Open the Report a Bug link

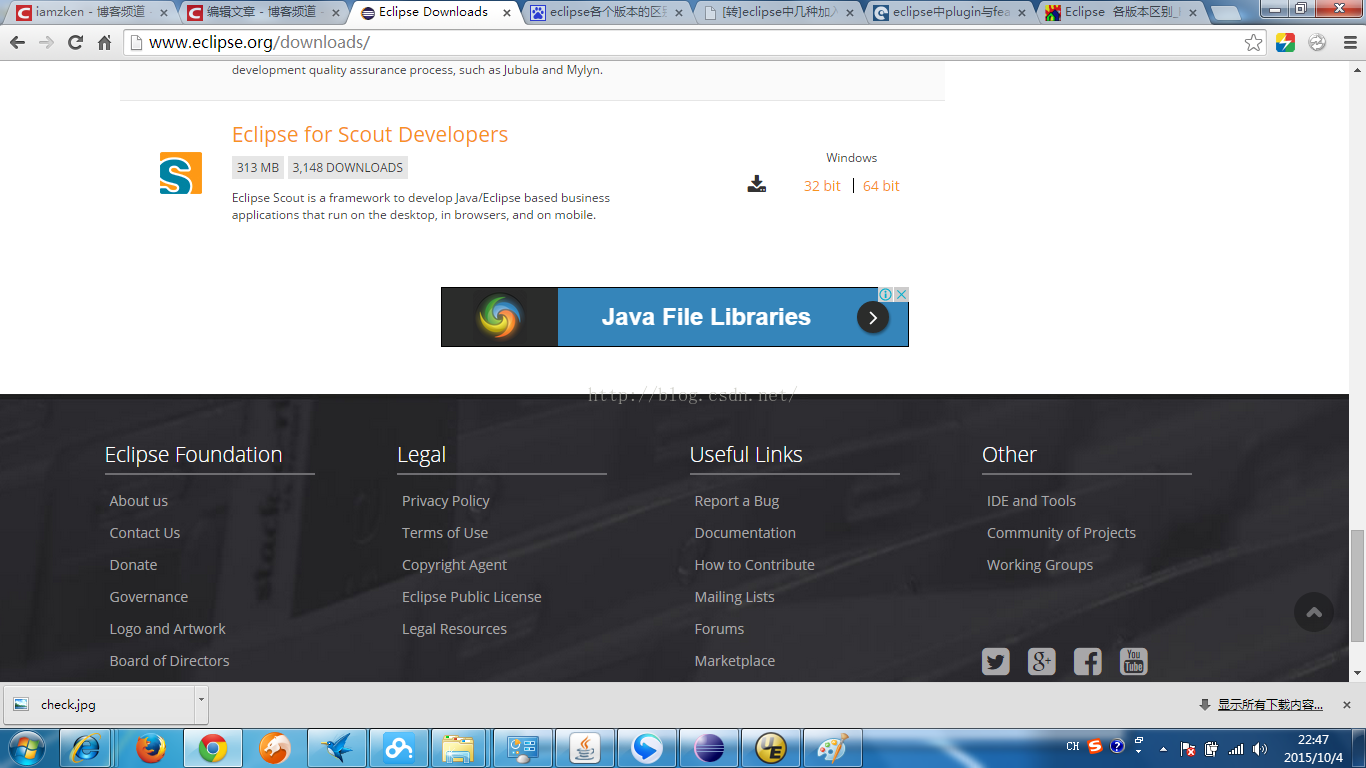737,501
